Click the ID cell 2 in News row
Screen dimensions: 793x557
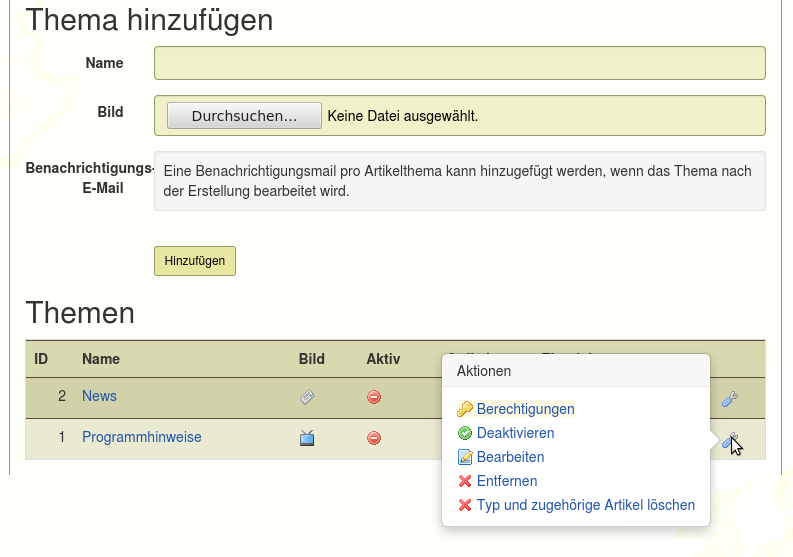62,396
